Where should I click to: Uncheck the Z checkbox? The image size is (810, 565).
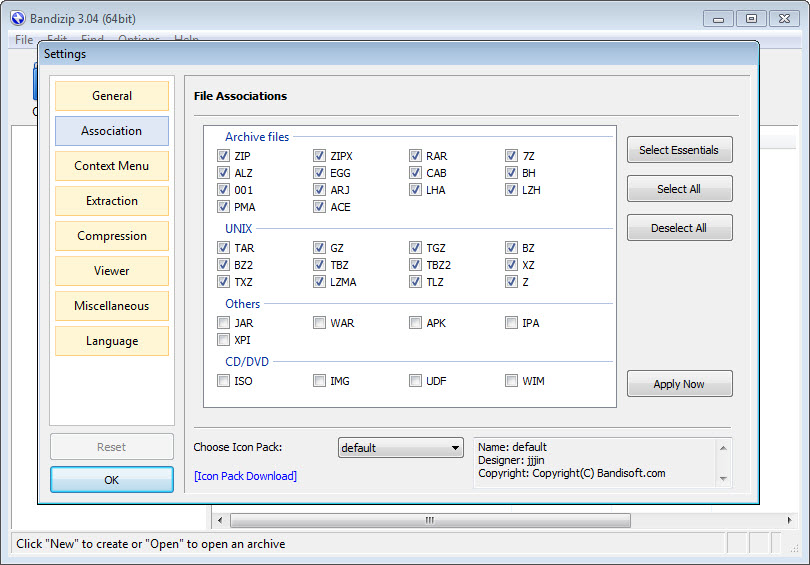pos(511,281)
